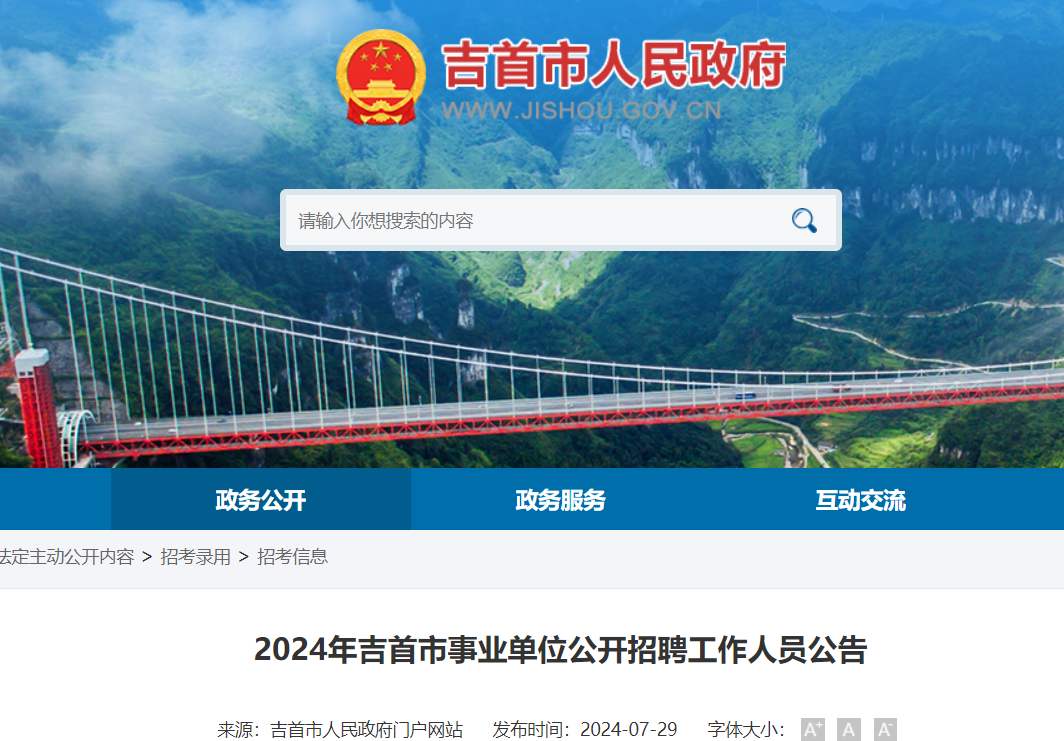The height and width of the screenshot is (741, 1064).
Task: Focus the 请输入你想搜索的内容 search box
Action: click(x=536, y=221)
